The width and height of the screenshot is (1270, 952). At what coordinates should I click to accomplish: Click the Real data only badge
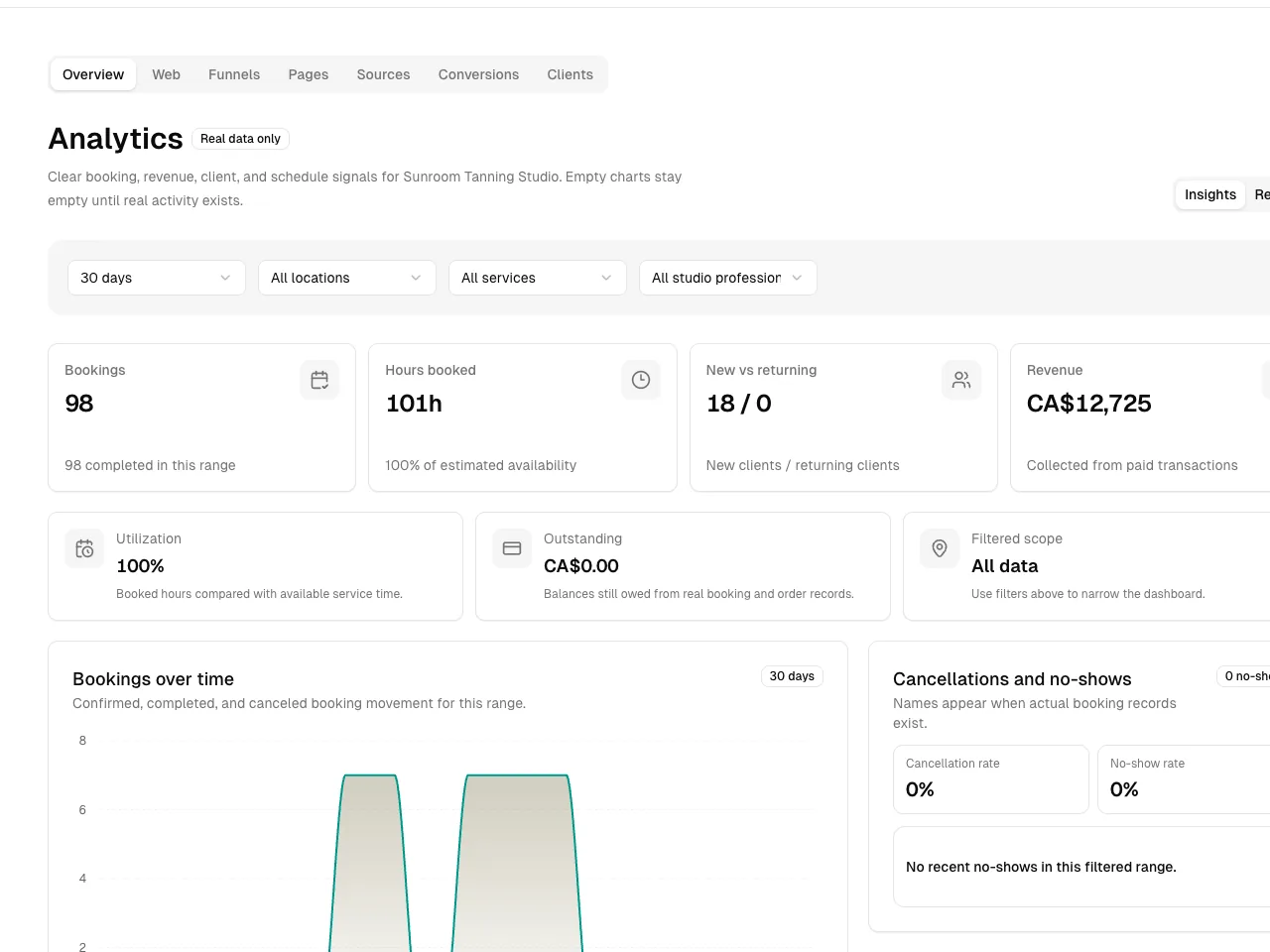pyautogui.click(x=240, y=139)
